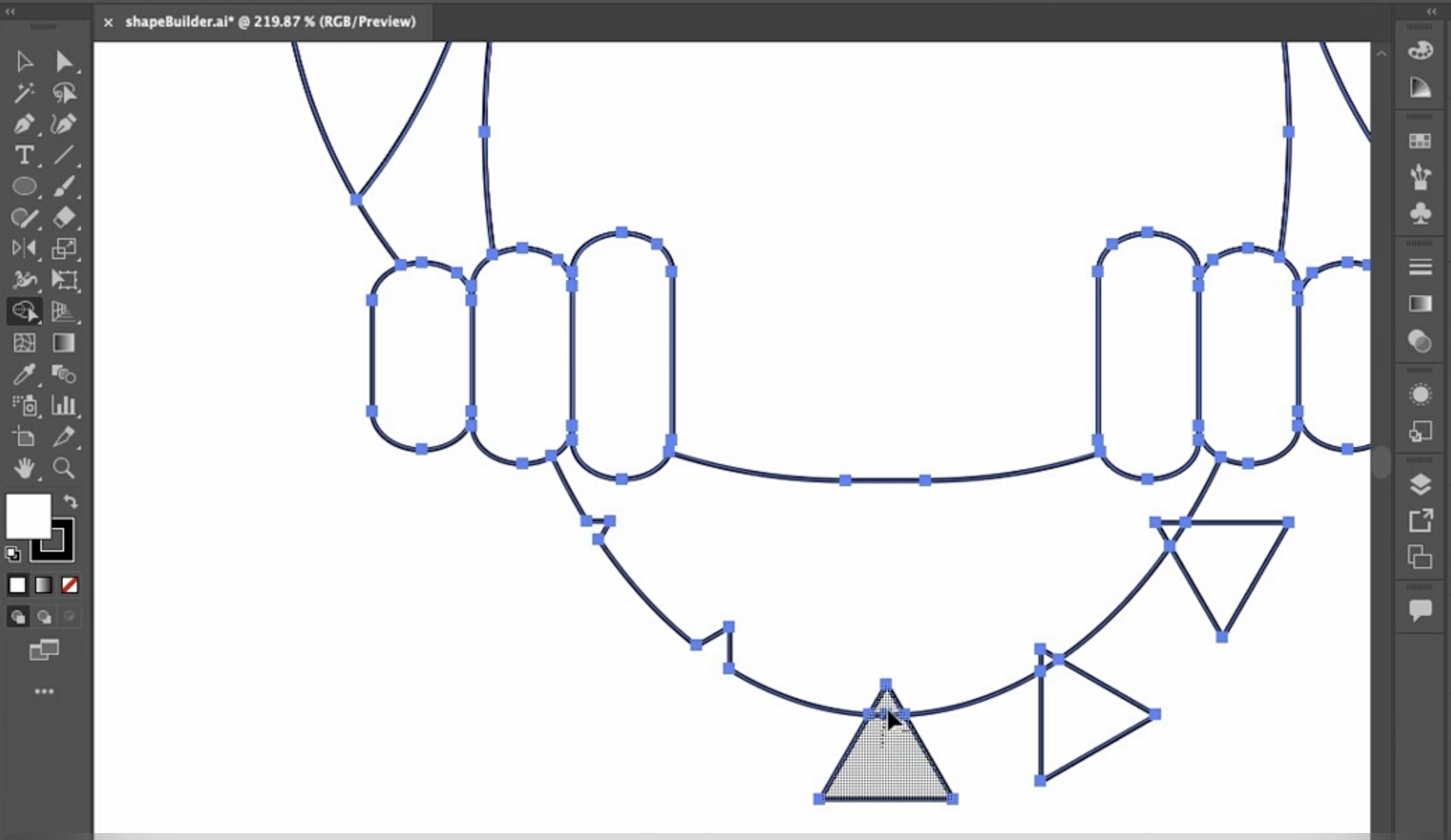This screenshot has width=1451, height=840.
Task: Reset to default fill and stroke
Action: [x=13, y=554]
